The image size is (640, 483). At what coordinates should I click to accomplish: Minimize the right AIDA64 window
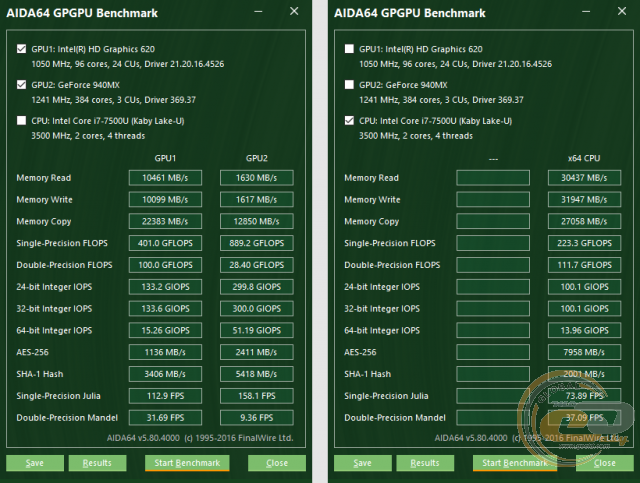(x=586, y=12)
